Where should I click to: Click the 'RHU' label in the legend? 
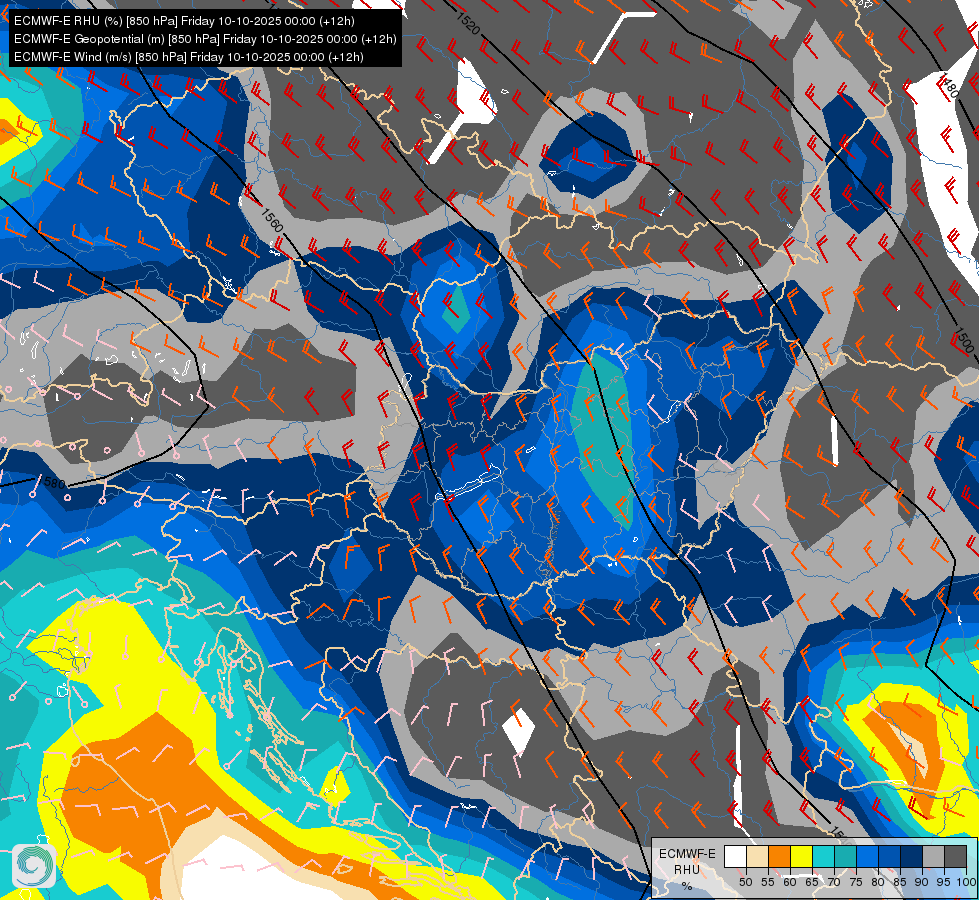pyautogui.click(x=687, y=869)
